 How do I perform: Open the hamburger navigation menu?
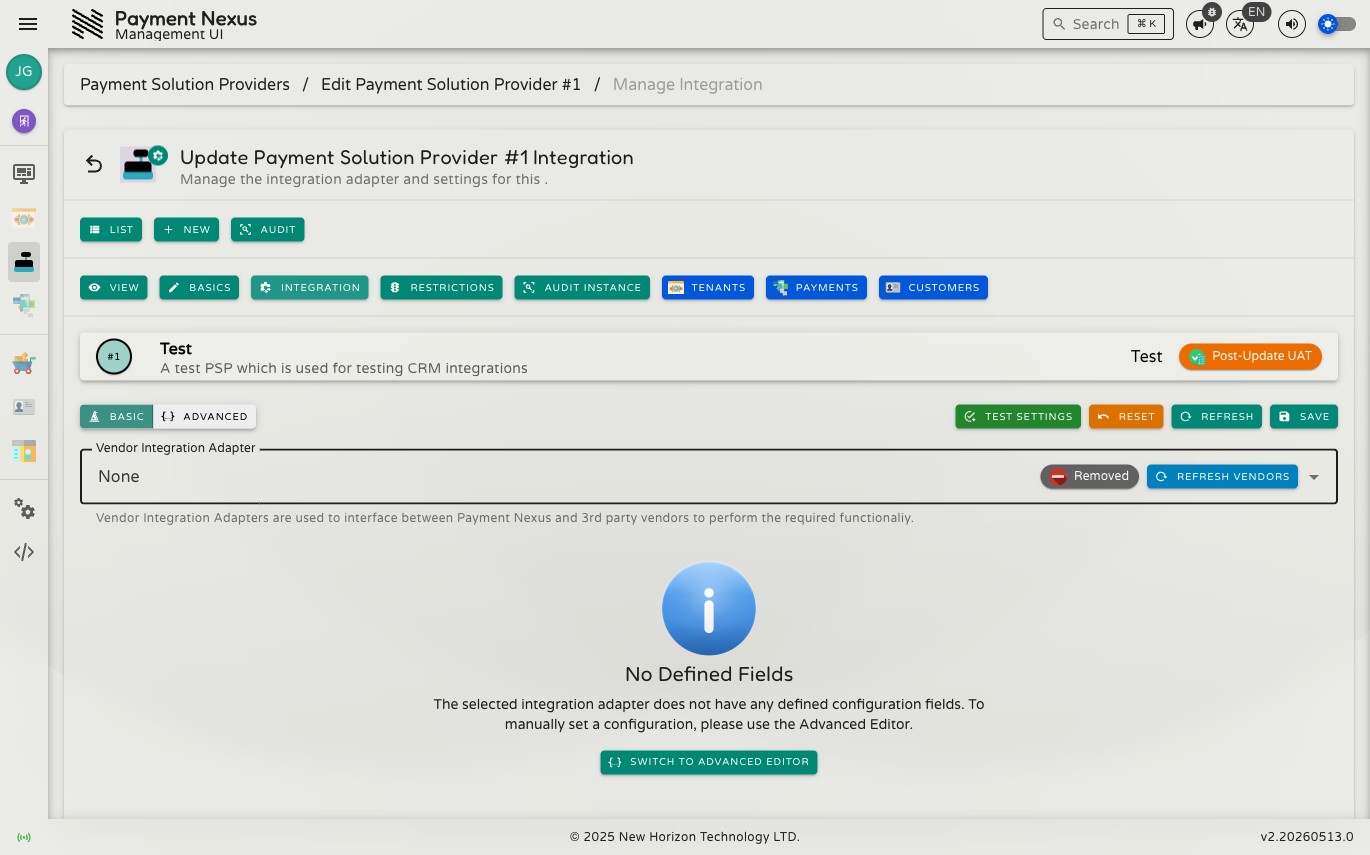tap(28, 24)
